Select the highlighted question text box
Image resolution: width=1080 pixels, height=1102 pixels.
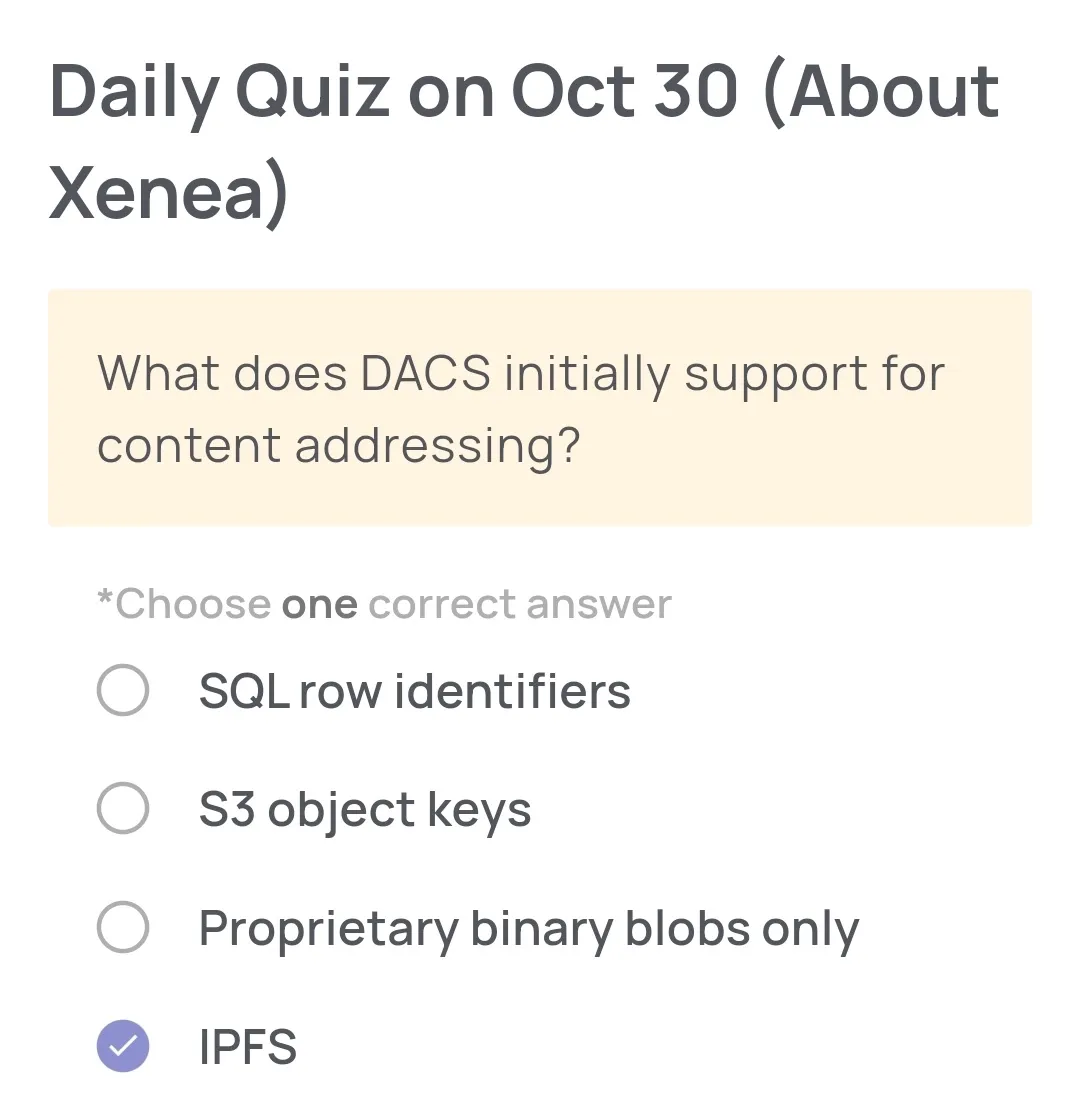(x=540, y=407)
